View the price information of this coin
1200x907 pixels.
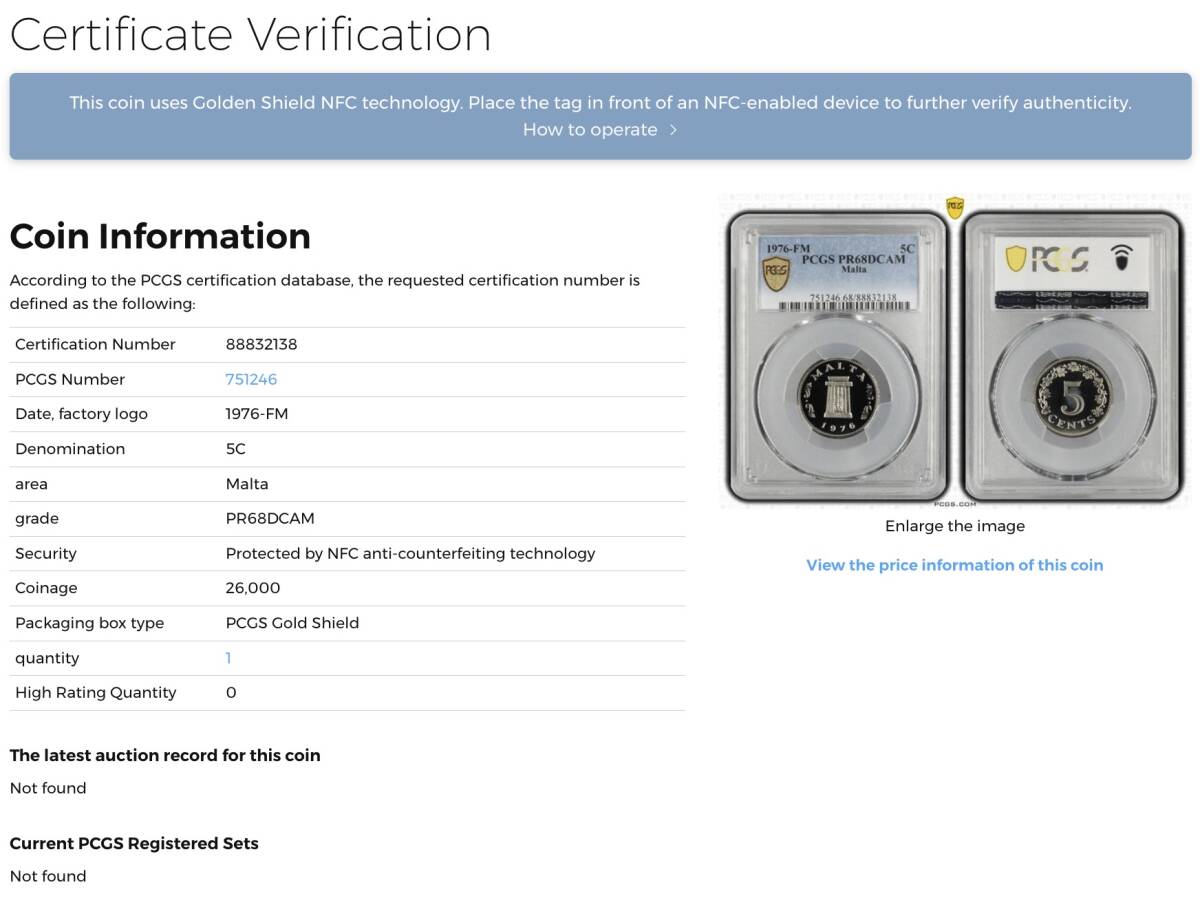(954, 565)
